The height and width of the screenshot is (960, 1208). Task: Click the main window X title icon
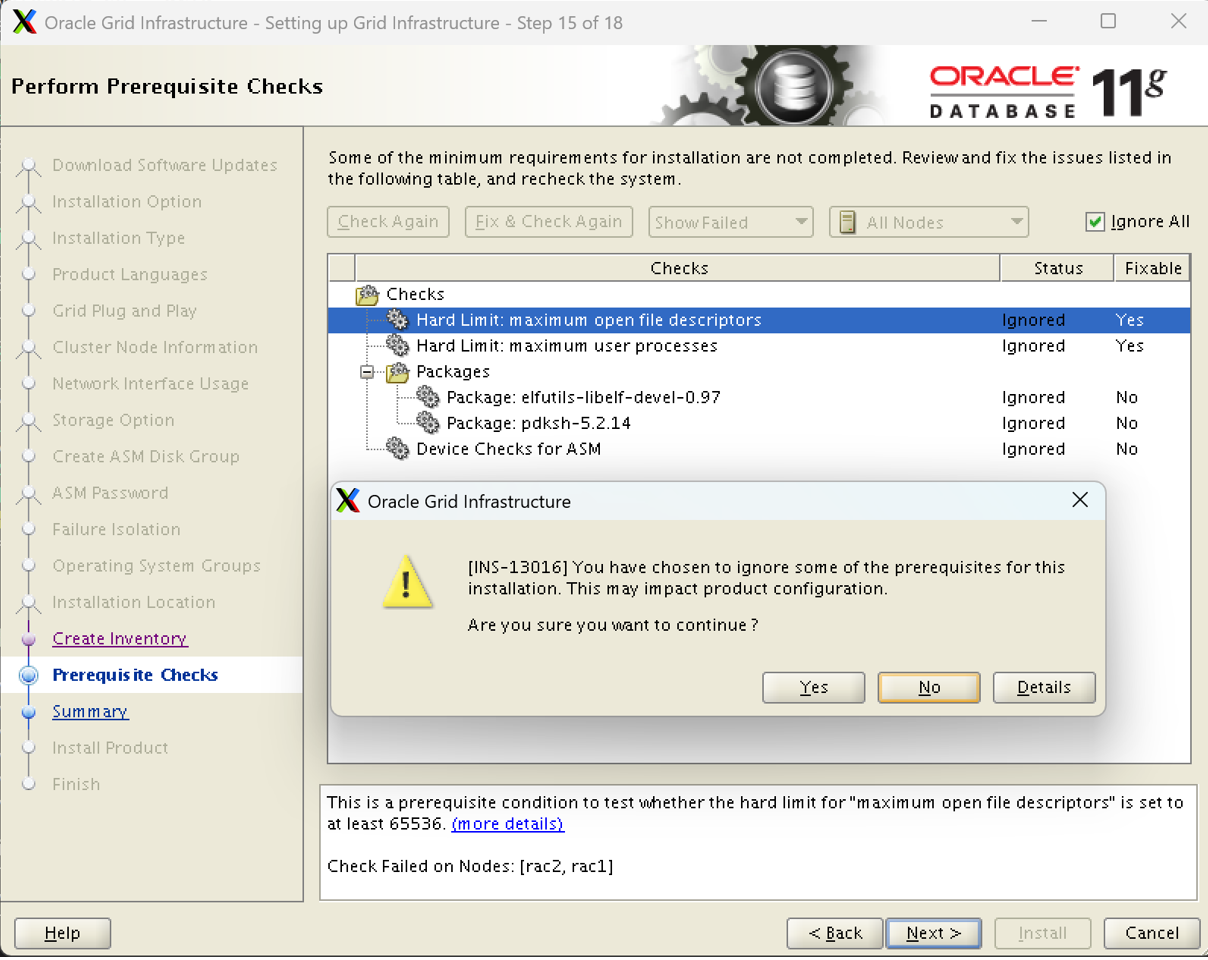[25, 22]
